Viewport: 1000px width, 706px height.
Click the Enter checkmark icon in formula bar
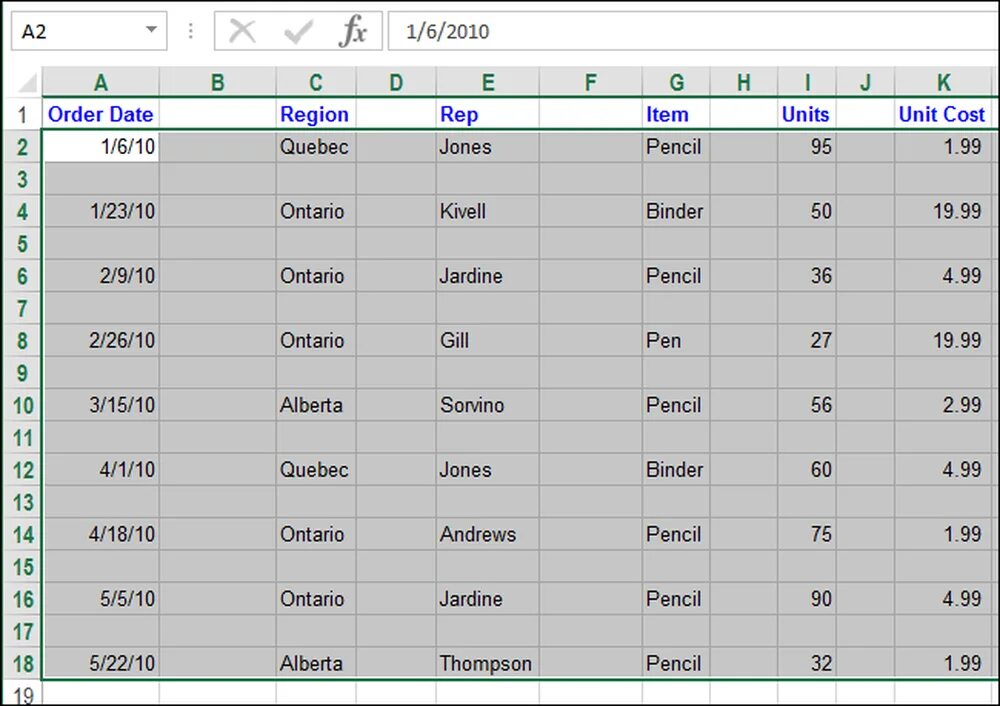(x=298, y=31)
